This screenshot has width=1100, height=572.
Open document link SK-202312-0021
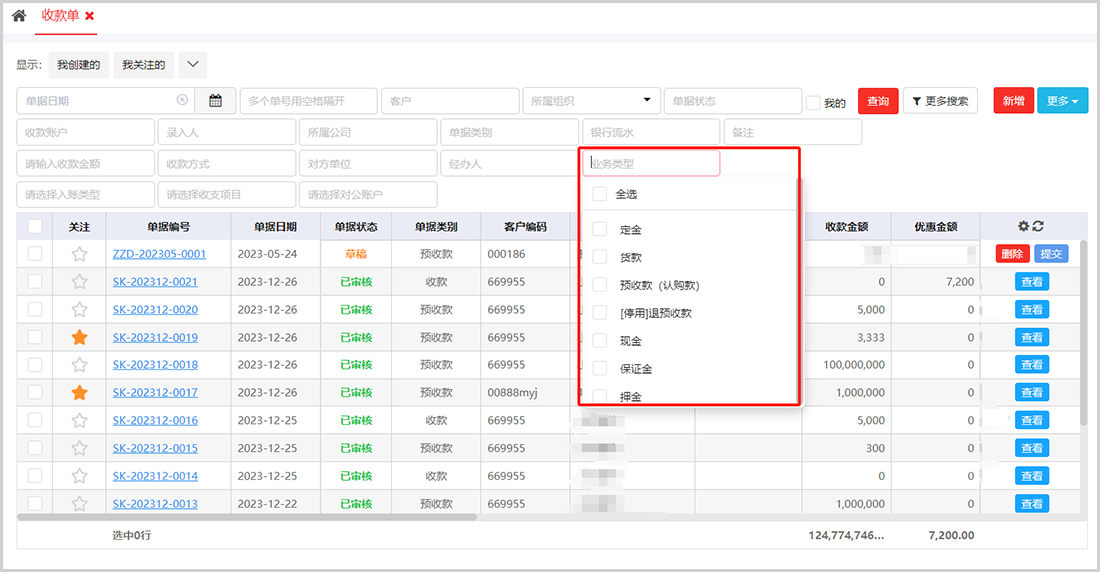pyautogui.click(x=155, y=282)
